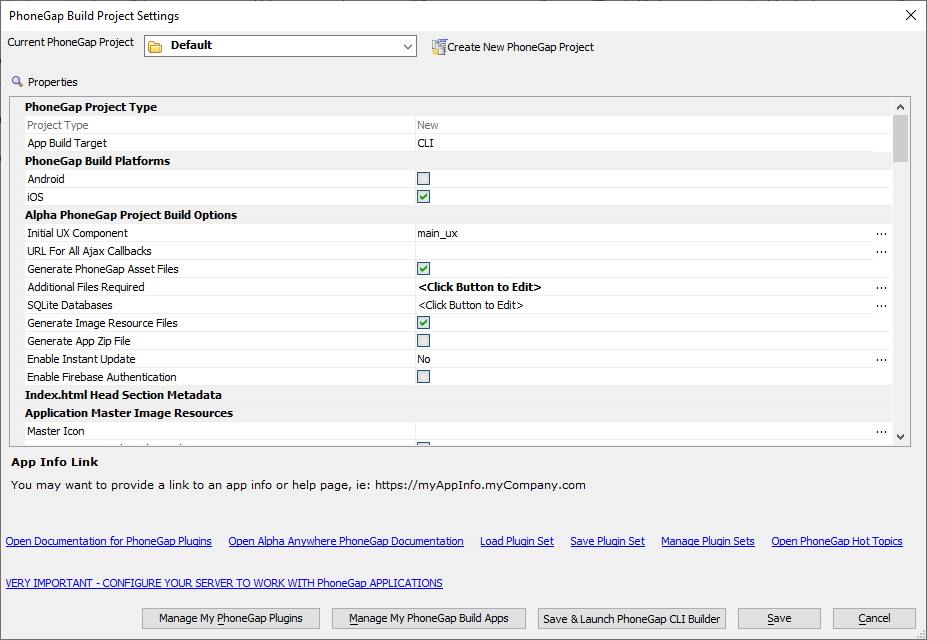Select the Enable Instant Update row label
Viewport: 927px width, 640px height.
(81, 359)
